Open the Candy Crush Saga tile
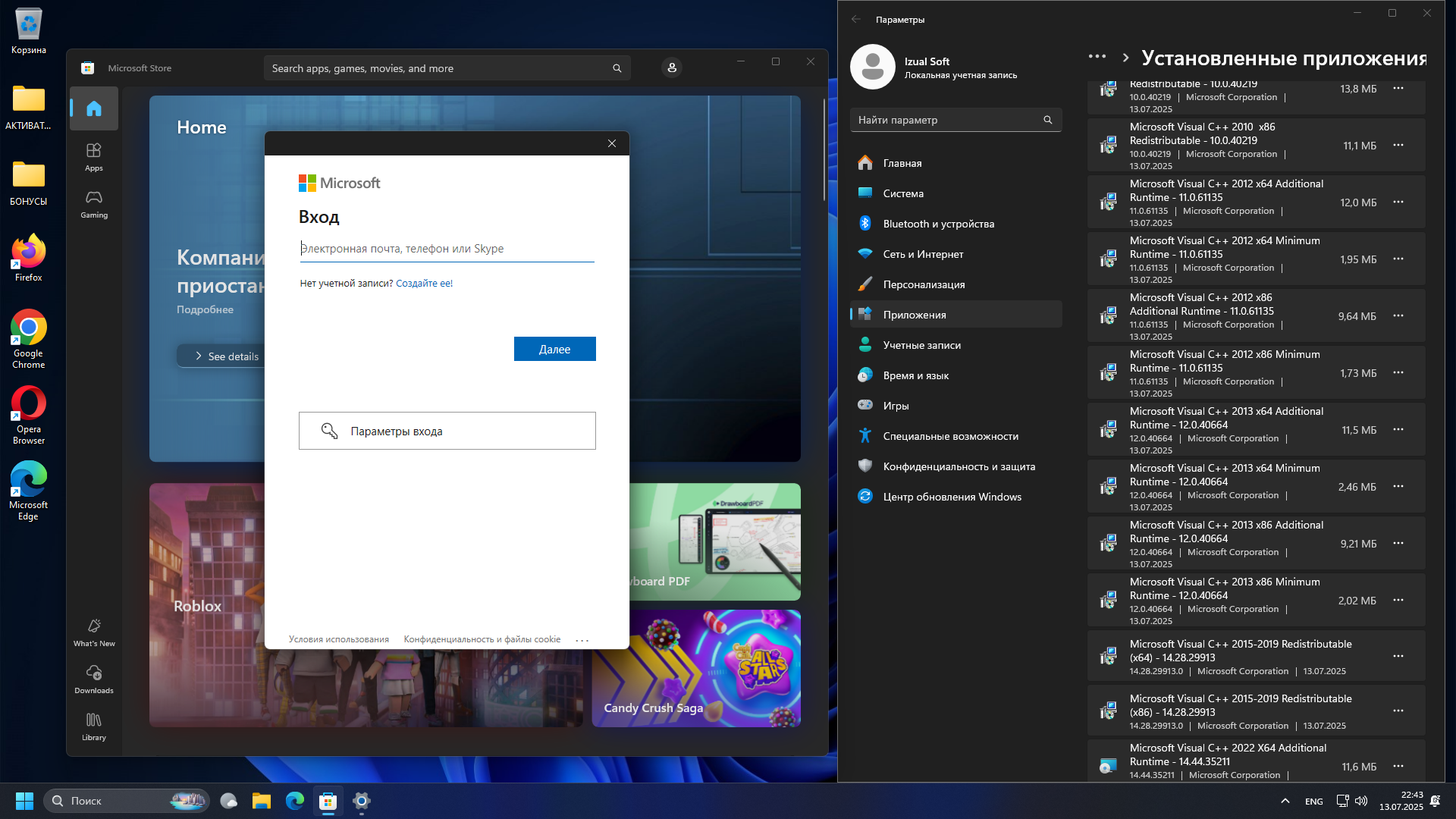The height and width of the screenshot is (819, 1456). pyautogui.click(x=696, y=668)
